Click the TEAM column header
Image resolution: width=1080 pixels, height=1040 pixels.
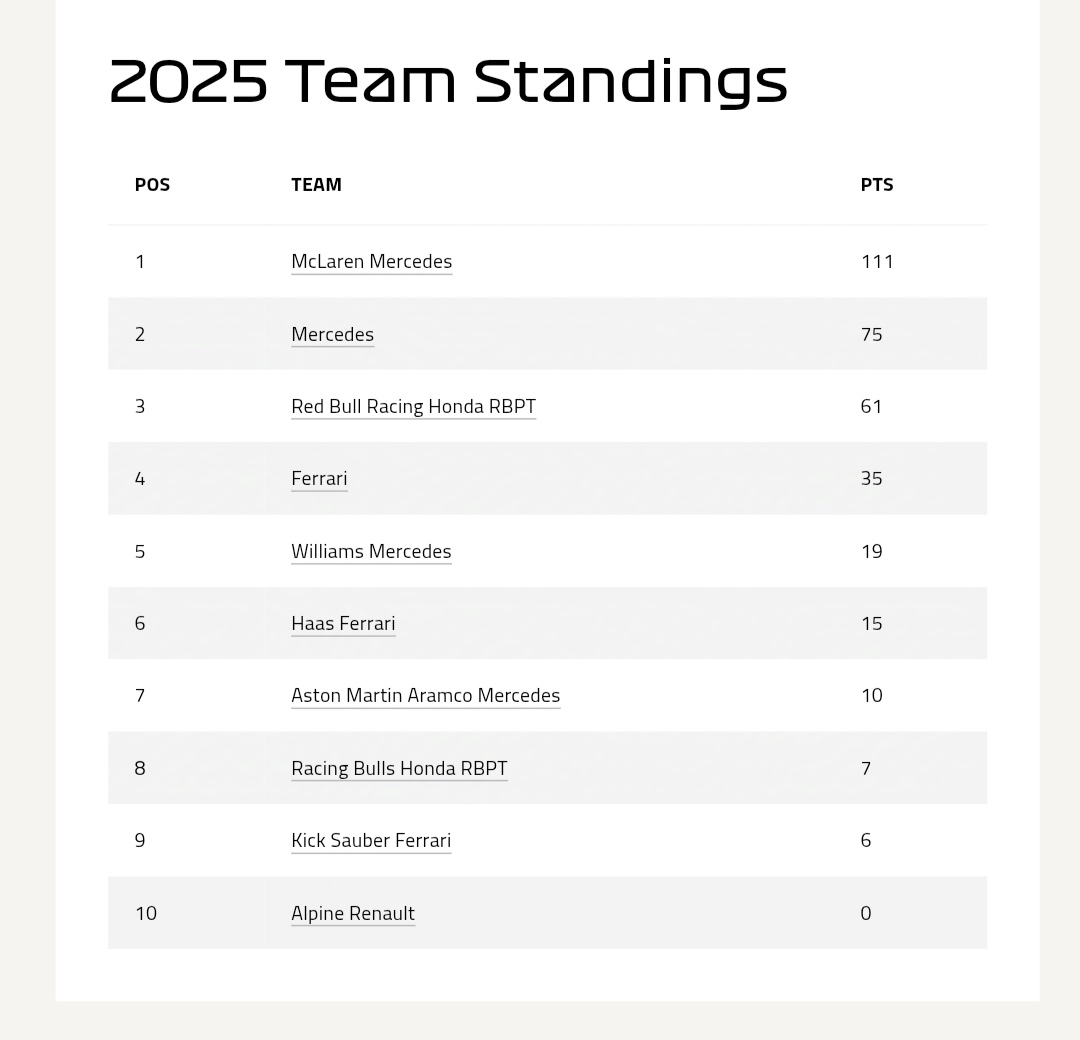(x=316, y=185)
